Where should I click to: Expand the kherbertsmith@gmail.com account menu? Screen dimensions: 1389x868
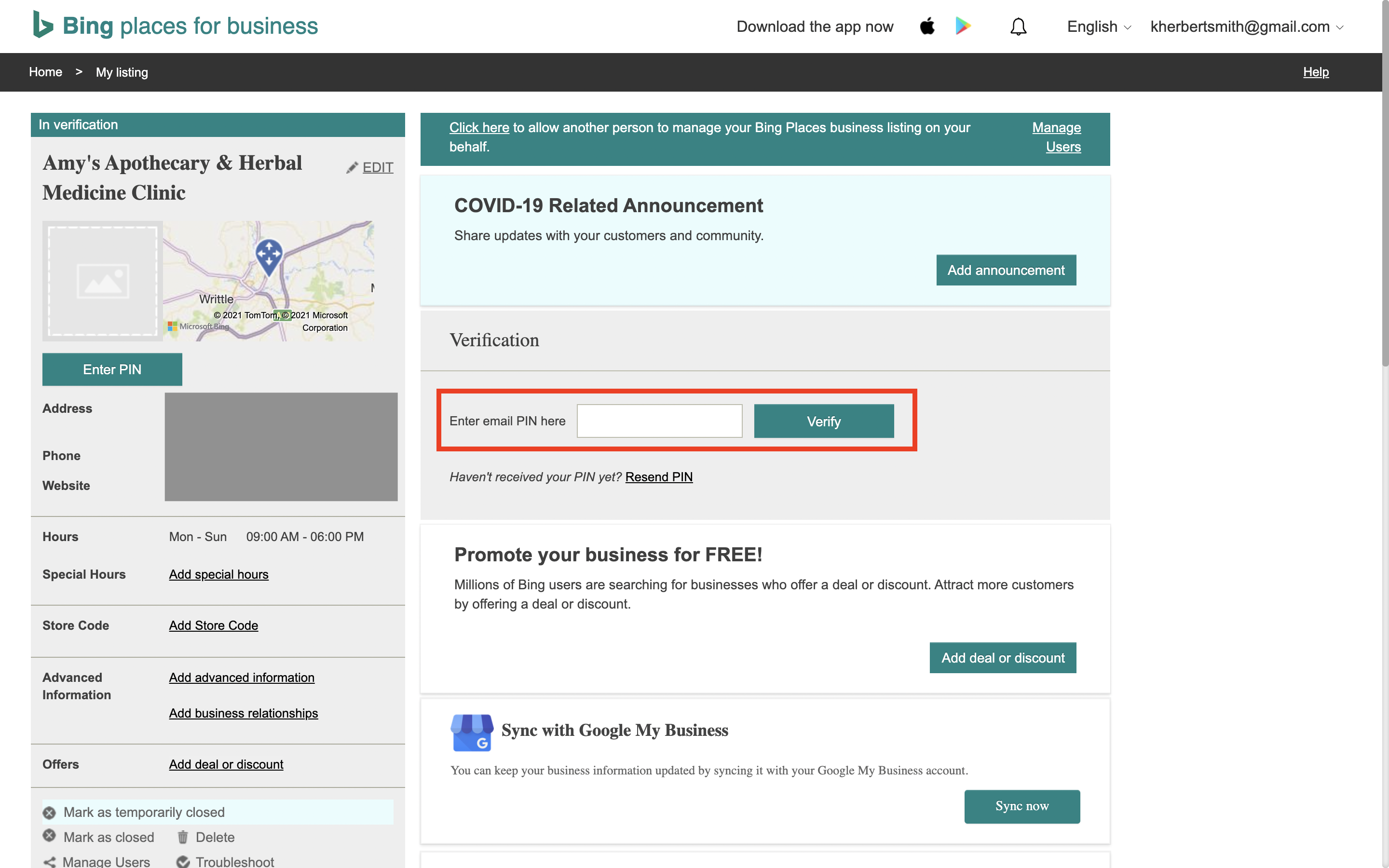coord(1247,27)
